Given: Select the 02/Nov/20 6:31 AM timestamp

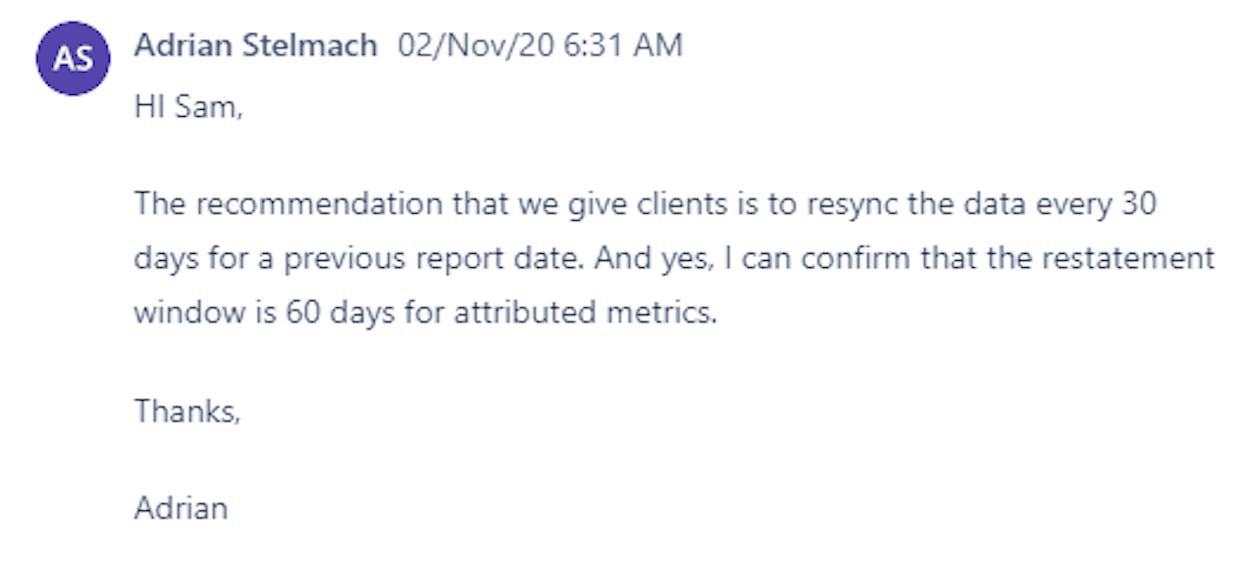Looking at the screenshot, I should point(540,45).
